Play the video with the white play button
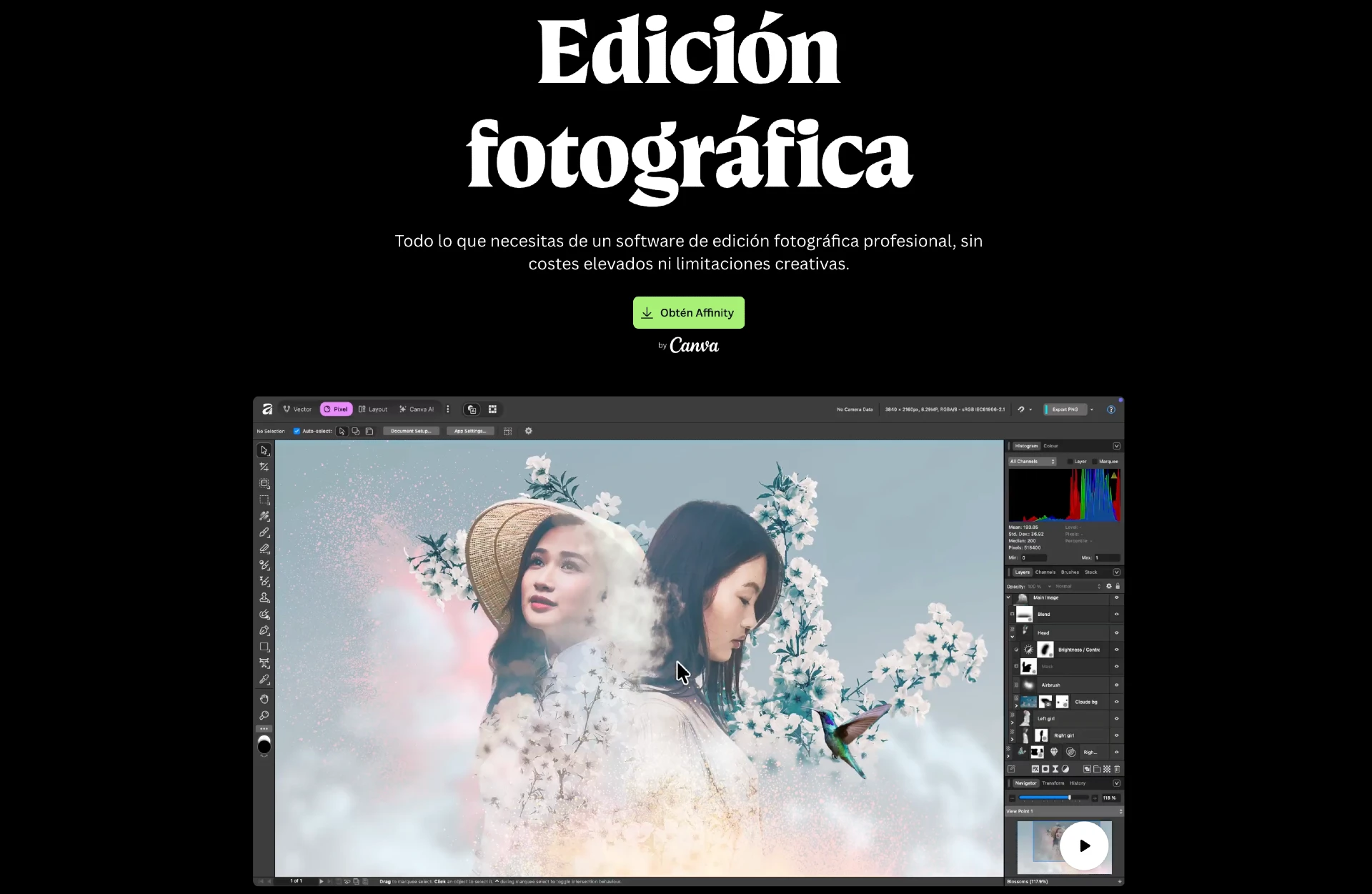 pos(1084,845)
